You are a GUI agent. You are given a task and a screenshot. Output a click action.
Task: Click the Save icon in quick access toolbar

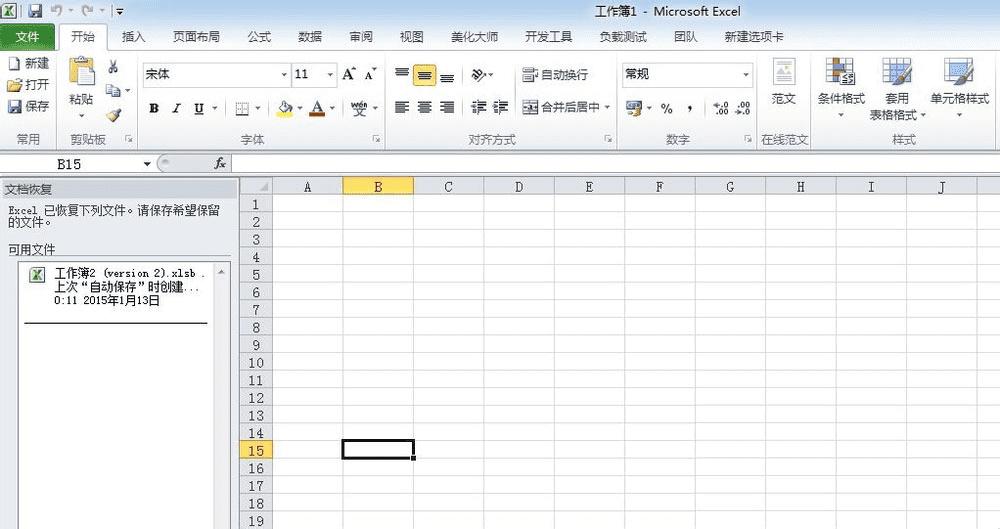[34, 11]
